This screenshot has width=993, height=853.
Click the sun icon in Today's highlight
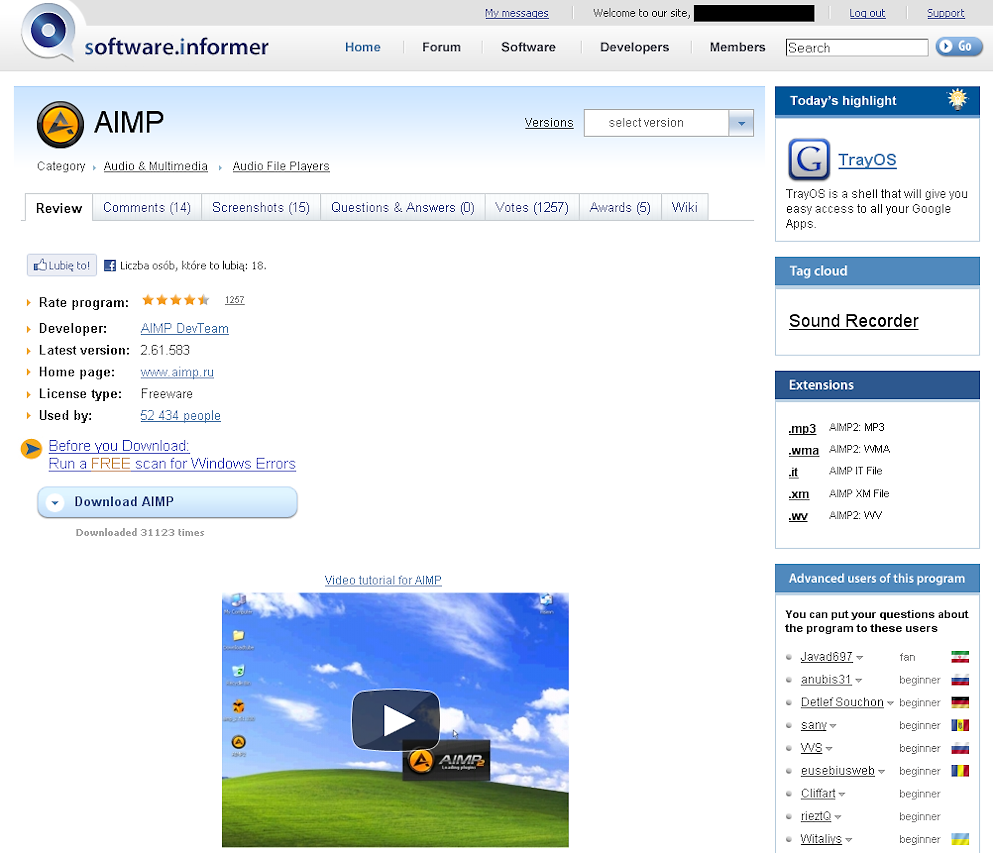[957, 99]
